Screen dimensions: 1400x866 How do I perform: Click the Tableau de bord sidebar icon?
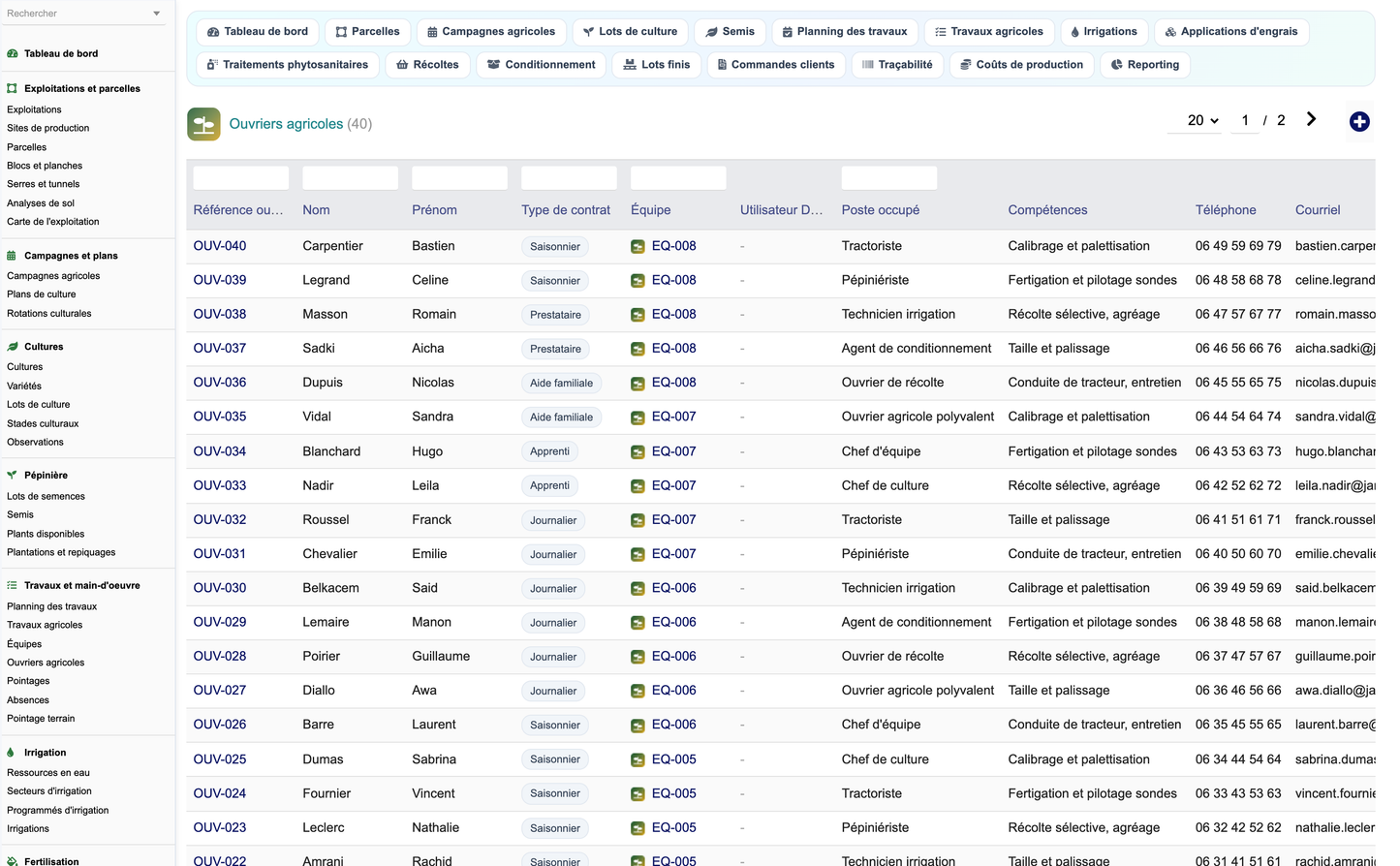pyautogui.click(x=13, y=54)
